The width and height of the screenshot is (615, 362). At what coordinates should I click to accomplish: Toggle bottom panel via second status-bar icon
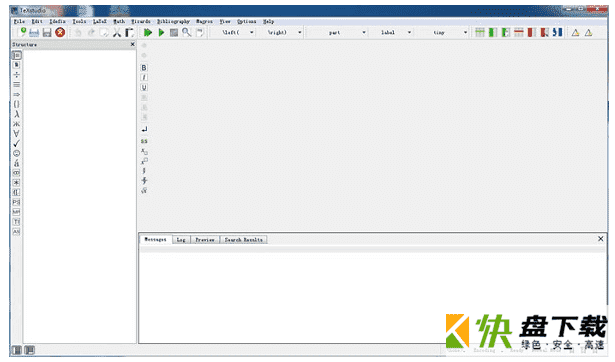click(29, 350)
